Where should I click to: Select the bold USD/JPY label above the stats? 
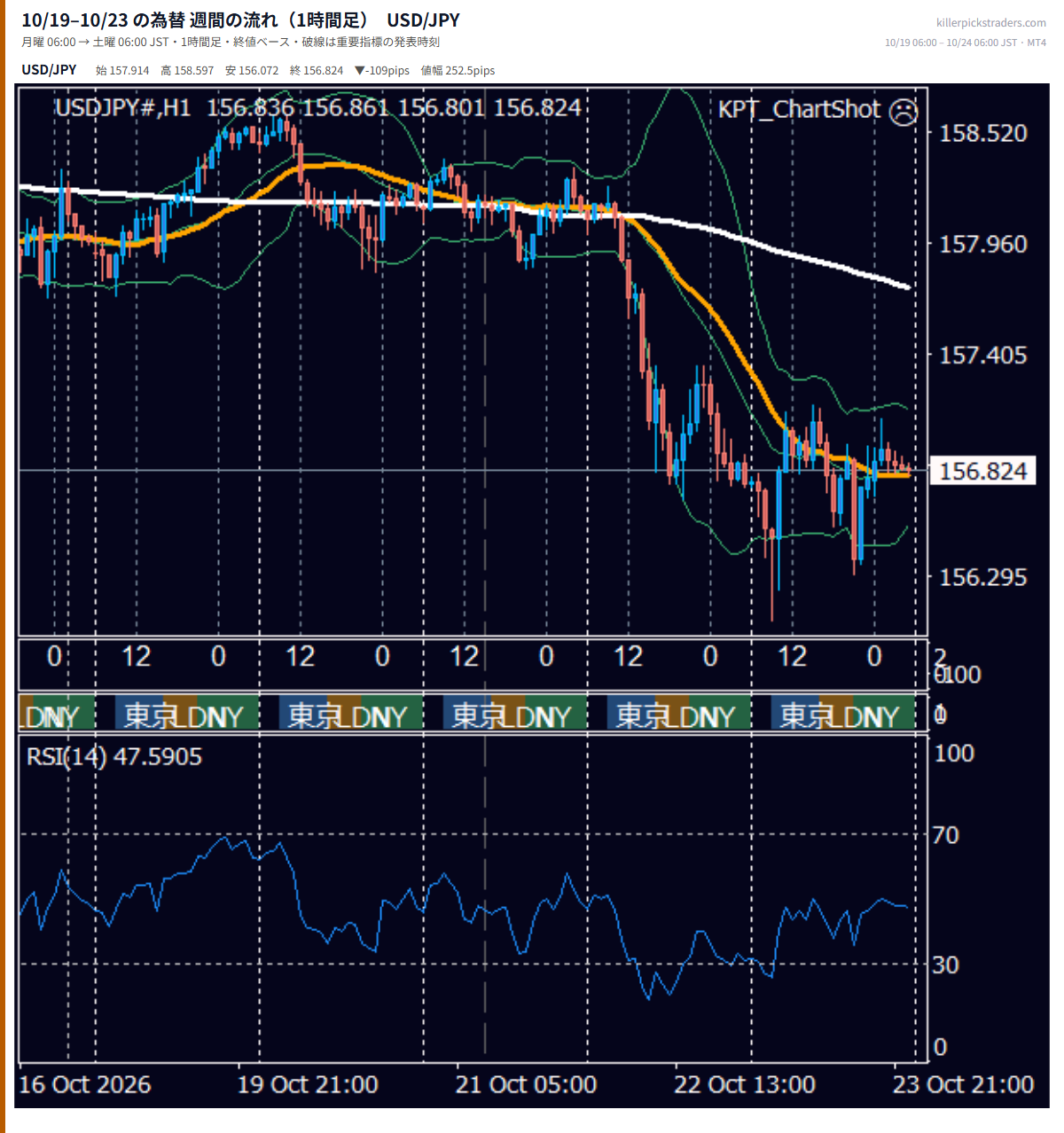click(49, 70)
